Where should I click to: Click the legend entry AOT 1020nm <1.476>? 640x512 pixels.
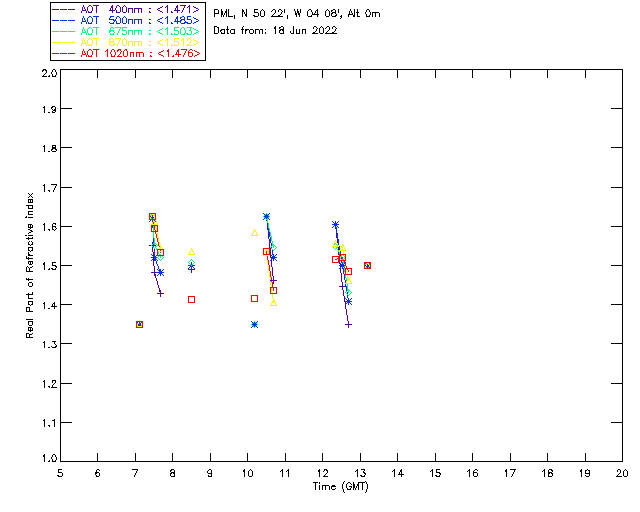pyautogui.click(x=126, y=53)
